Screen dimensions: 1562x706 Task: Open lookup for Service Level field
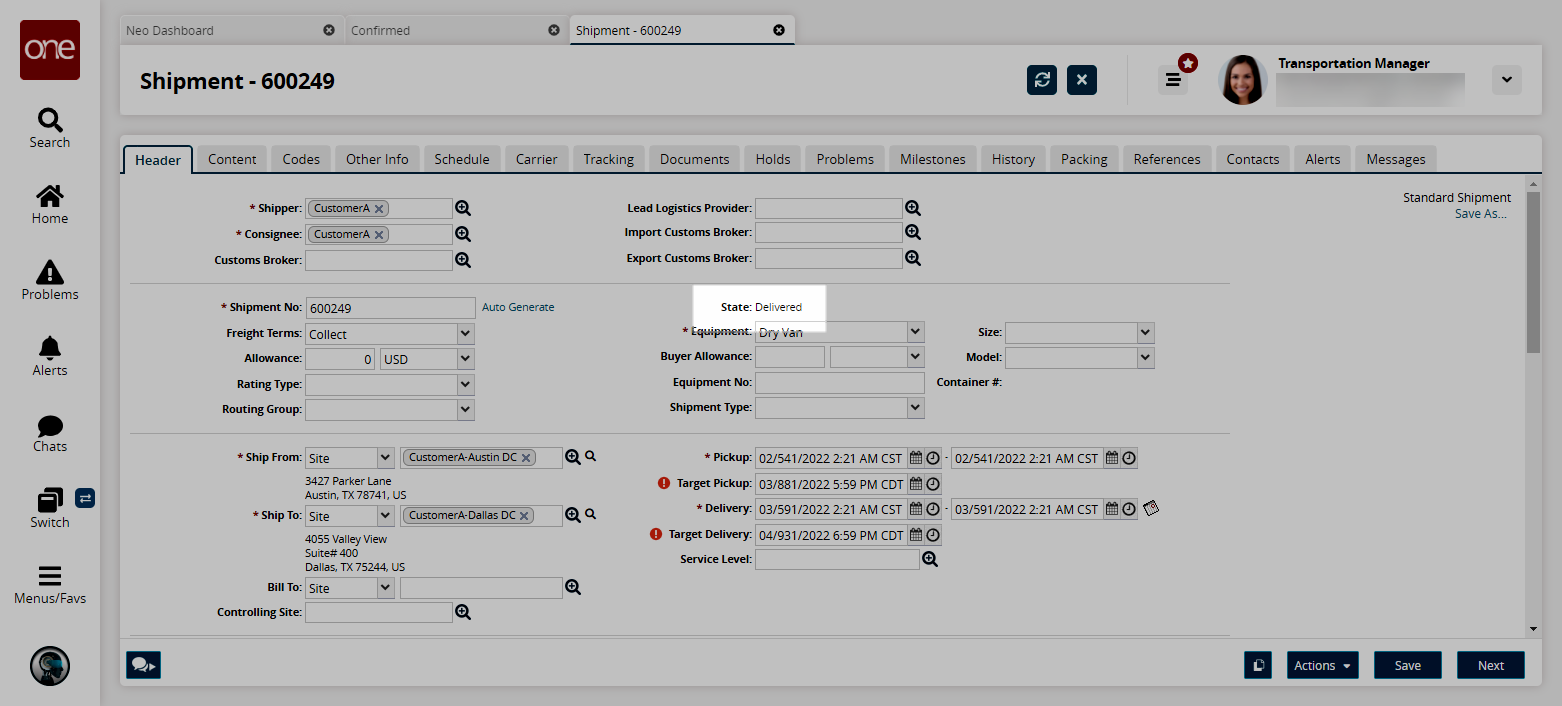[930, 560]
